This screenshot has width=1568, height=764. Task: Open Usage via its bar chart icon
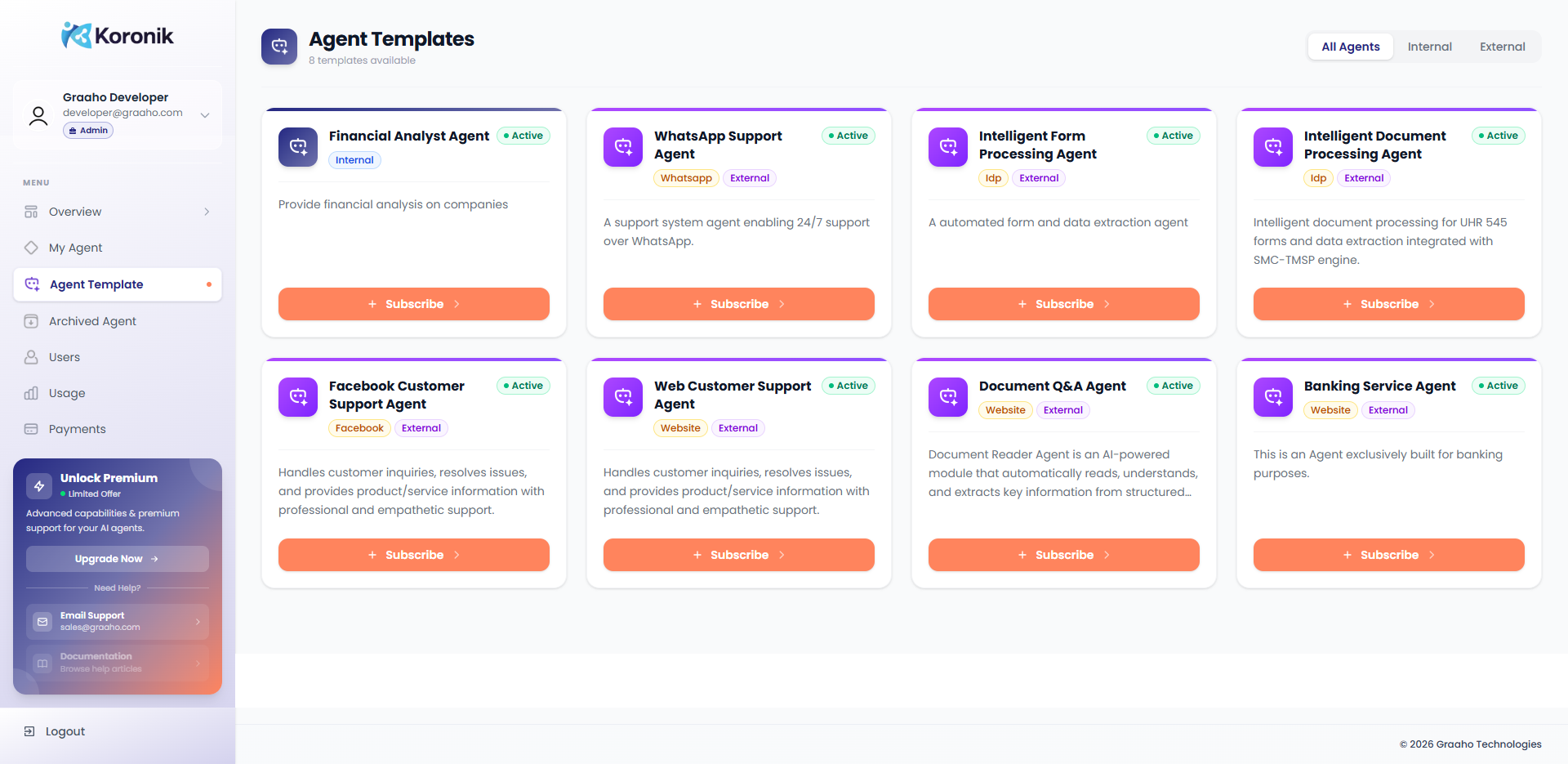coord(31,393)
